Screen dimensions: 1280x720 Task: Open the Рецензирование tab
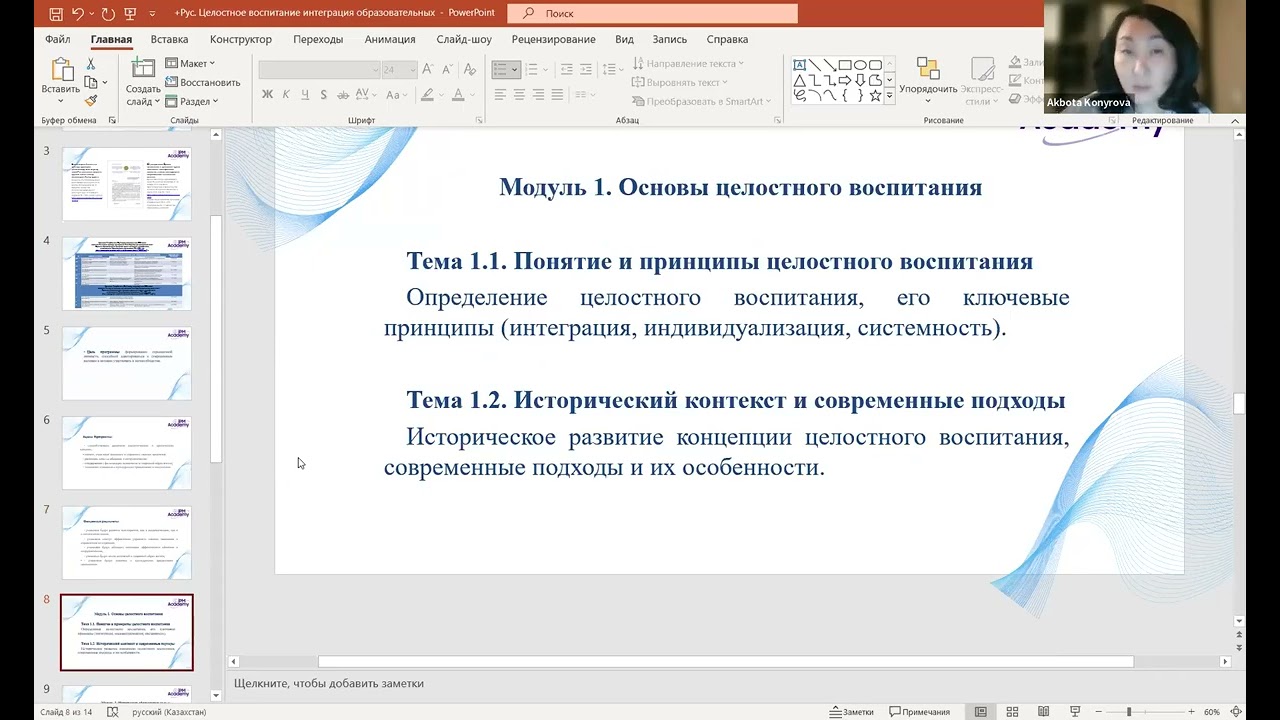point(553,39)
